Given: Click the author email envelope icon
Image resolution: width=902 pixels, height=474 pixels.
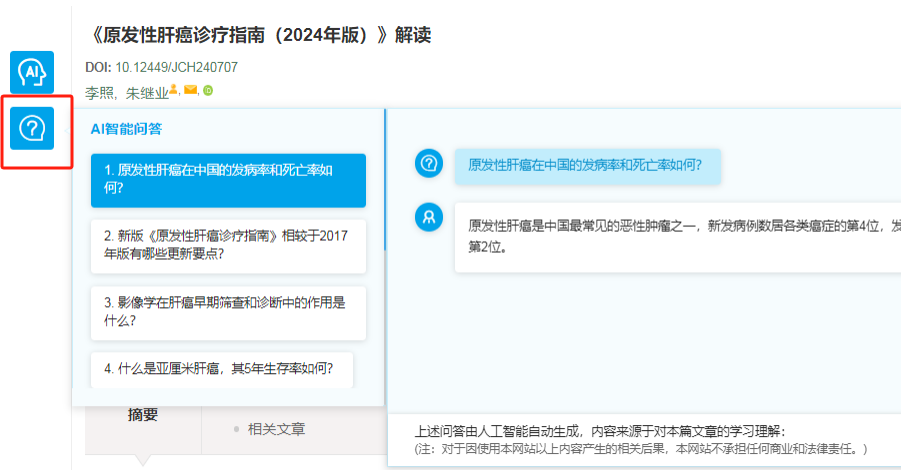Looking at the screenshot, I should click(190, 90).
